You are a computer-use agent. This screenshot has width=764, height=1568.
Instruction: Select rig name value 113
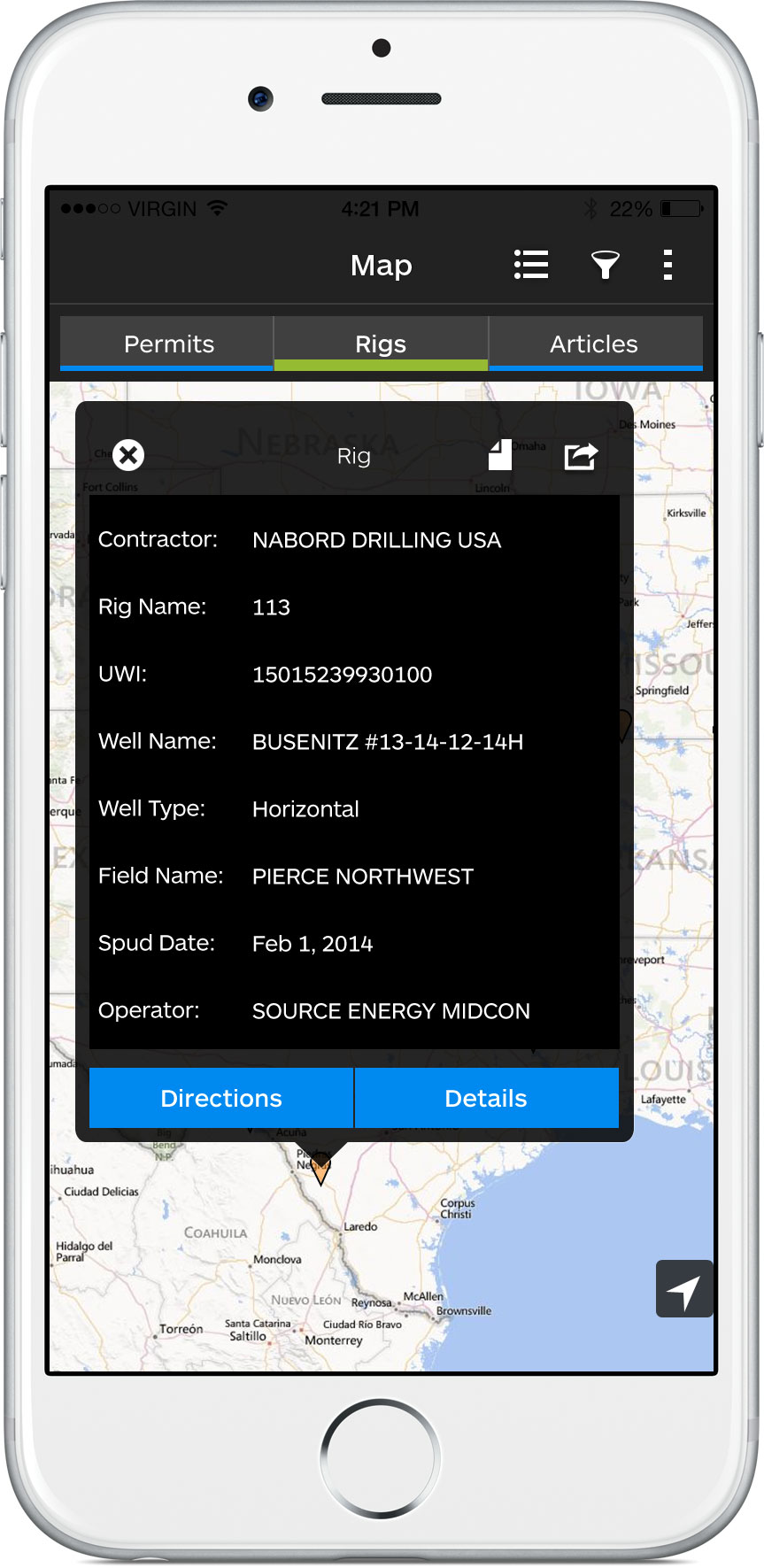tap(272, 607)
